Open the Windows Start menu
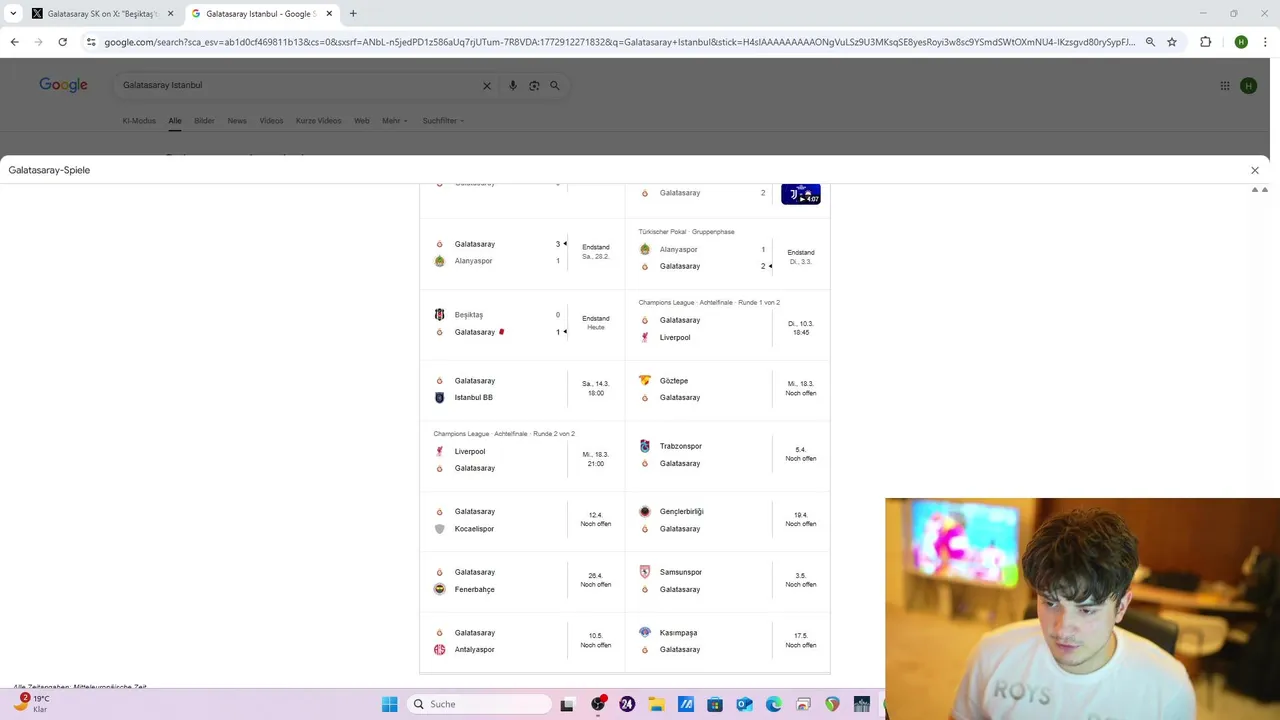1280x720 pixels. [x=390, y=704]
